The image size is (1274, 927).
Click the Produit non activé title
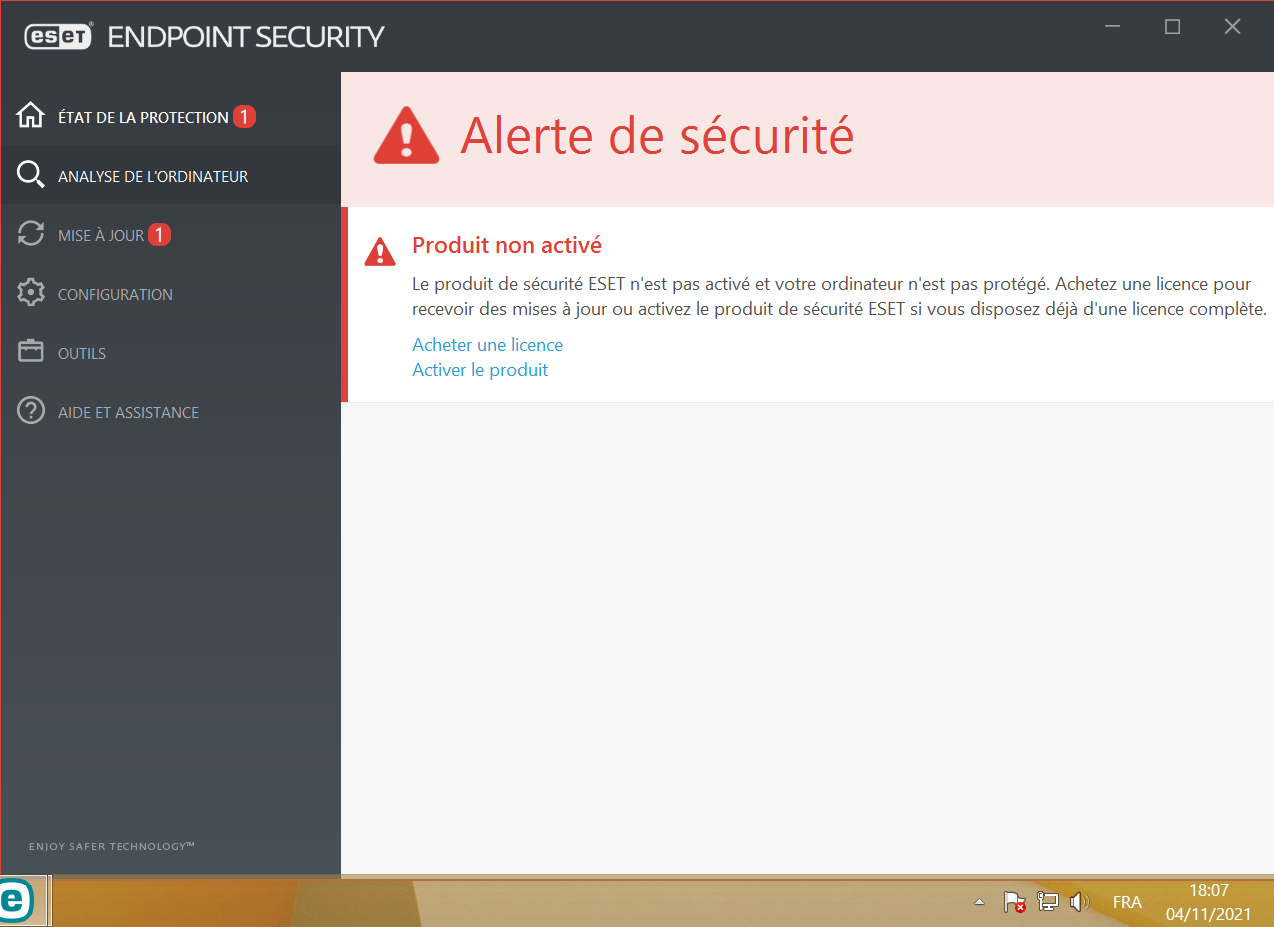(507, 245)
